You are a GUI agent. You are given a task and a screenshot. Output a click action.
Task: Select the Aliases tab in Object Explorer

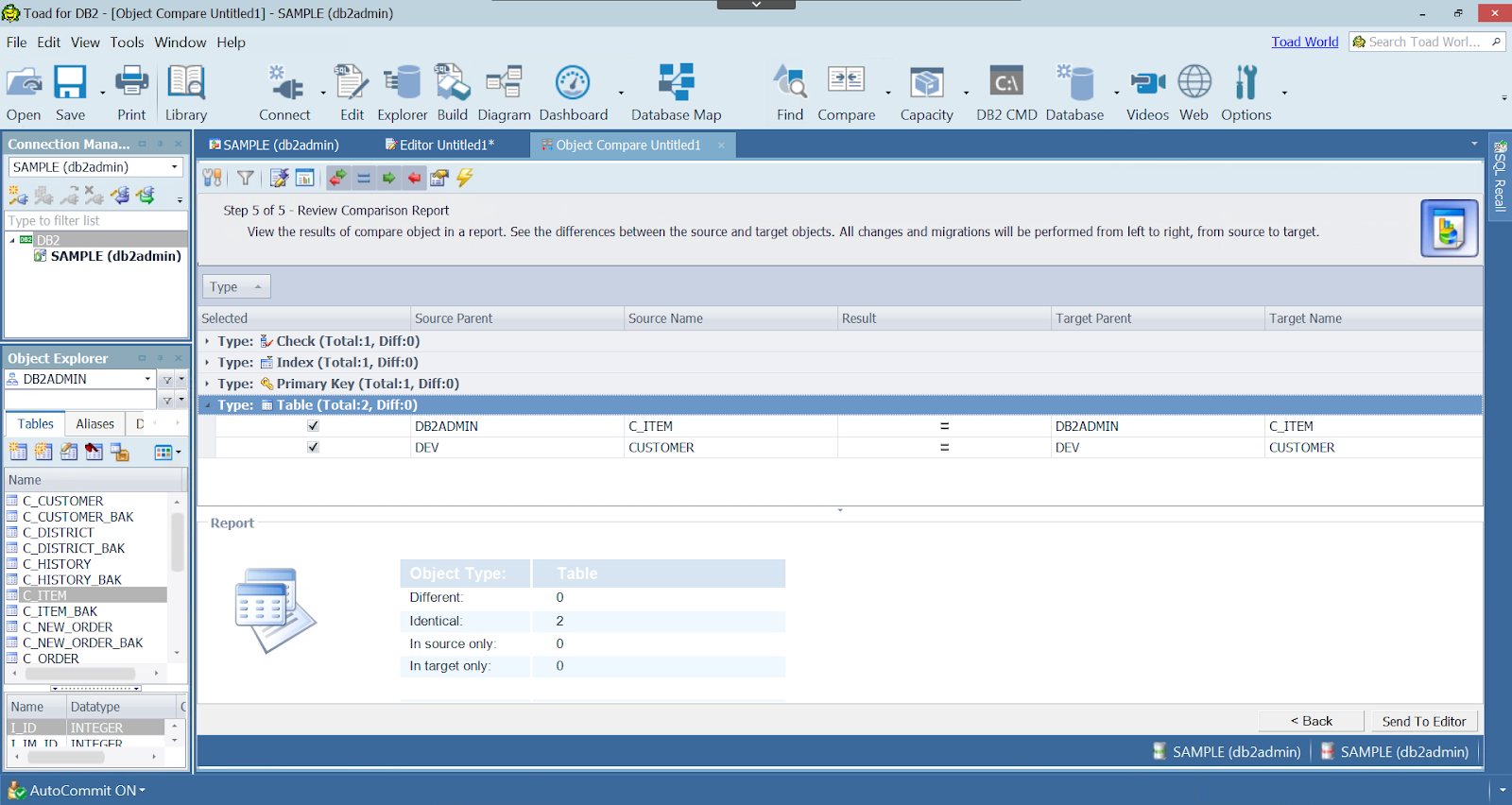tap(94, 424)
